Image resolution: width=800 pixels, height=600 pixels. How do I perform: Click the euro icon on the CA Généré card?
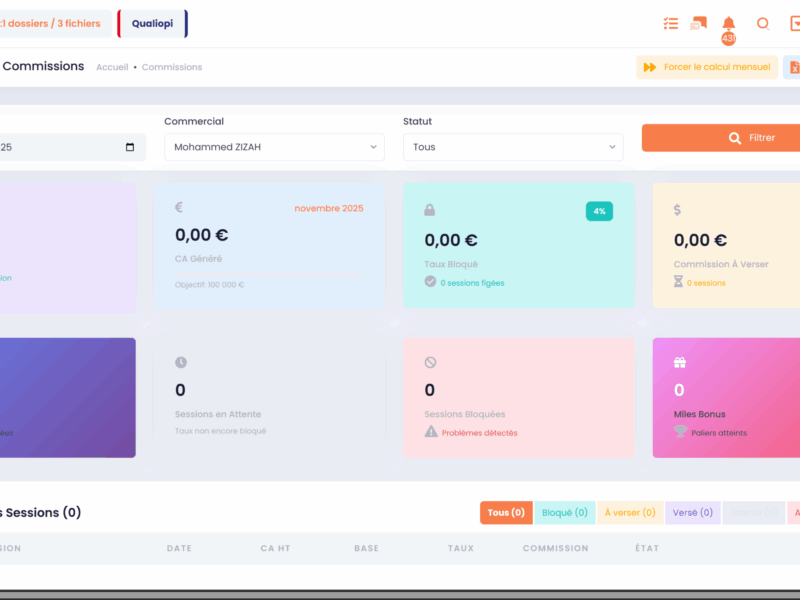(x=180, y=209)
